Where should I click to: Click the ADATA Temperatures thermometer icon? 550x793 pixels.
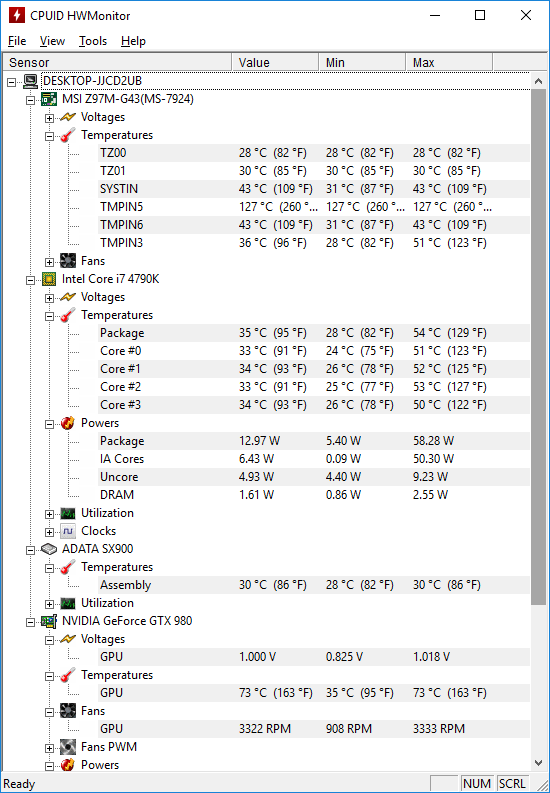(68, 567)
